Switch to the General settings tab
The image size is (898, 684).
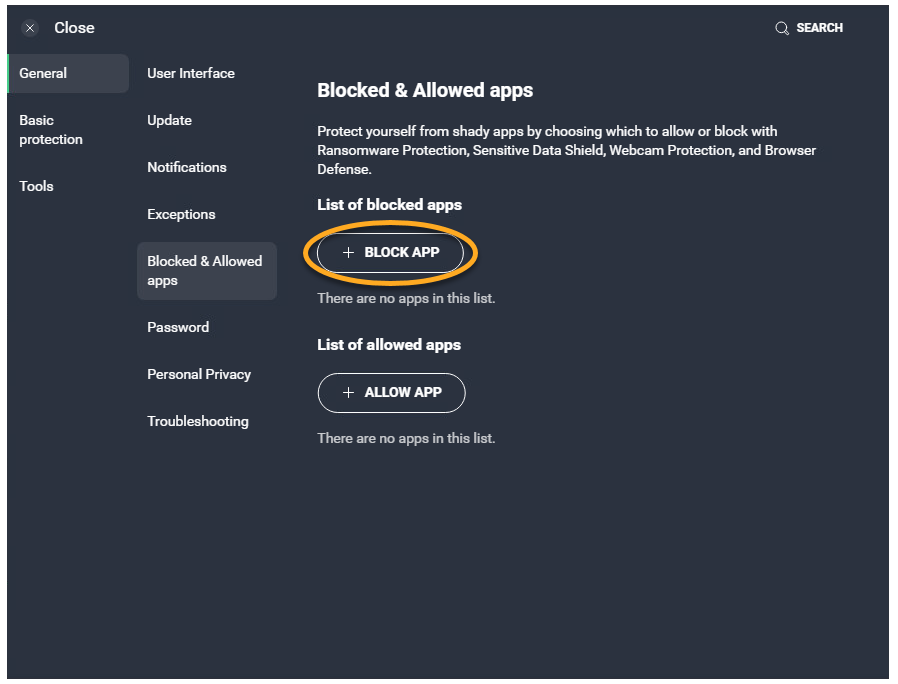coord(43,73)
